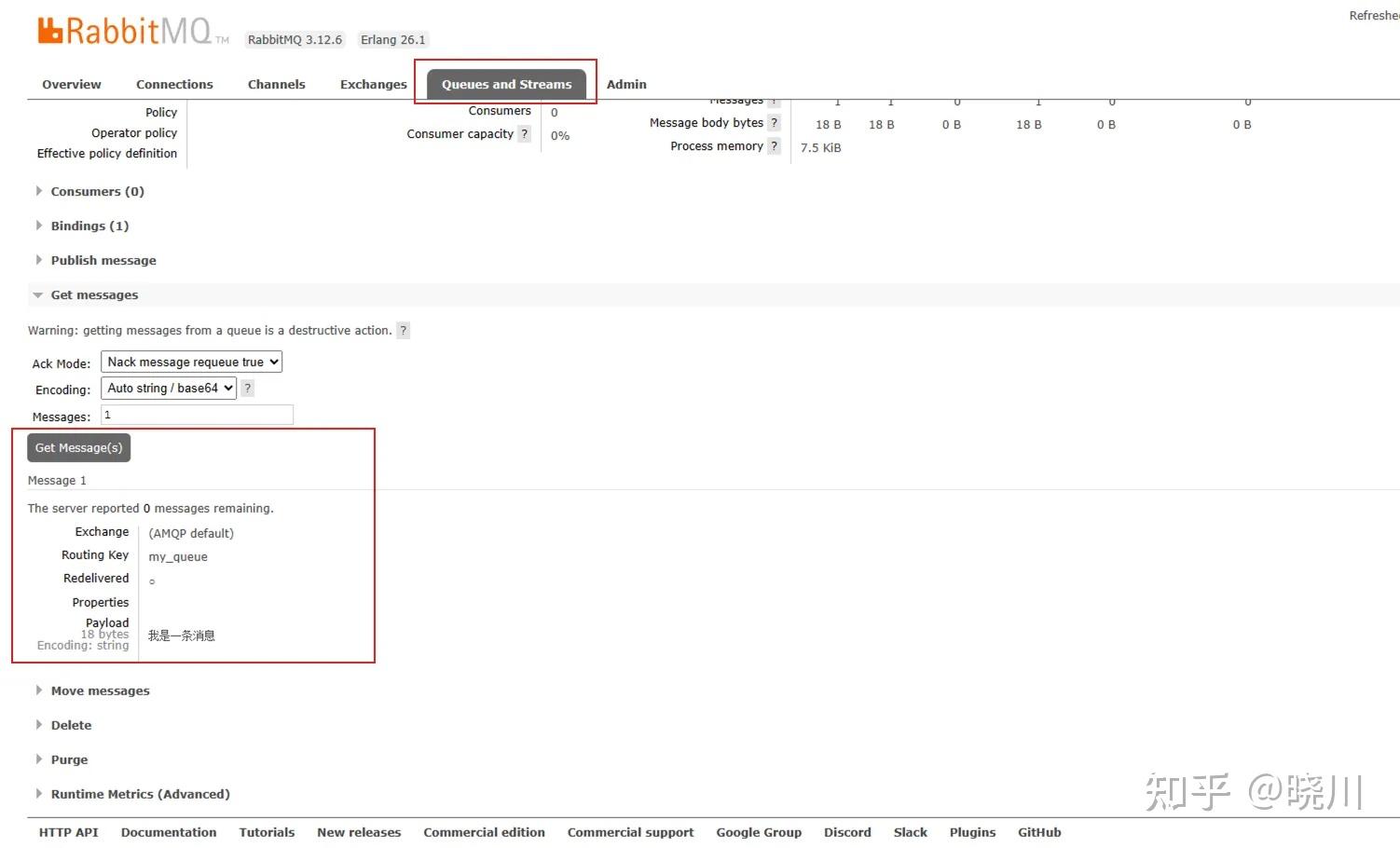Open the Discord footer link
Image resolution: width=1400 pixels, height=848 pixels.
click(847, 833)
